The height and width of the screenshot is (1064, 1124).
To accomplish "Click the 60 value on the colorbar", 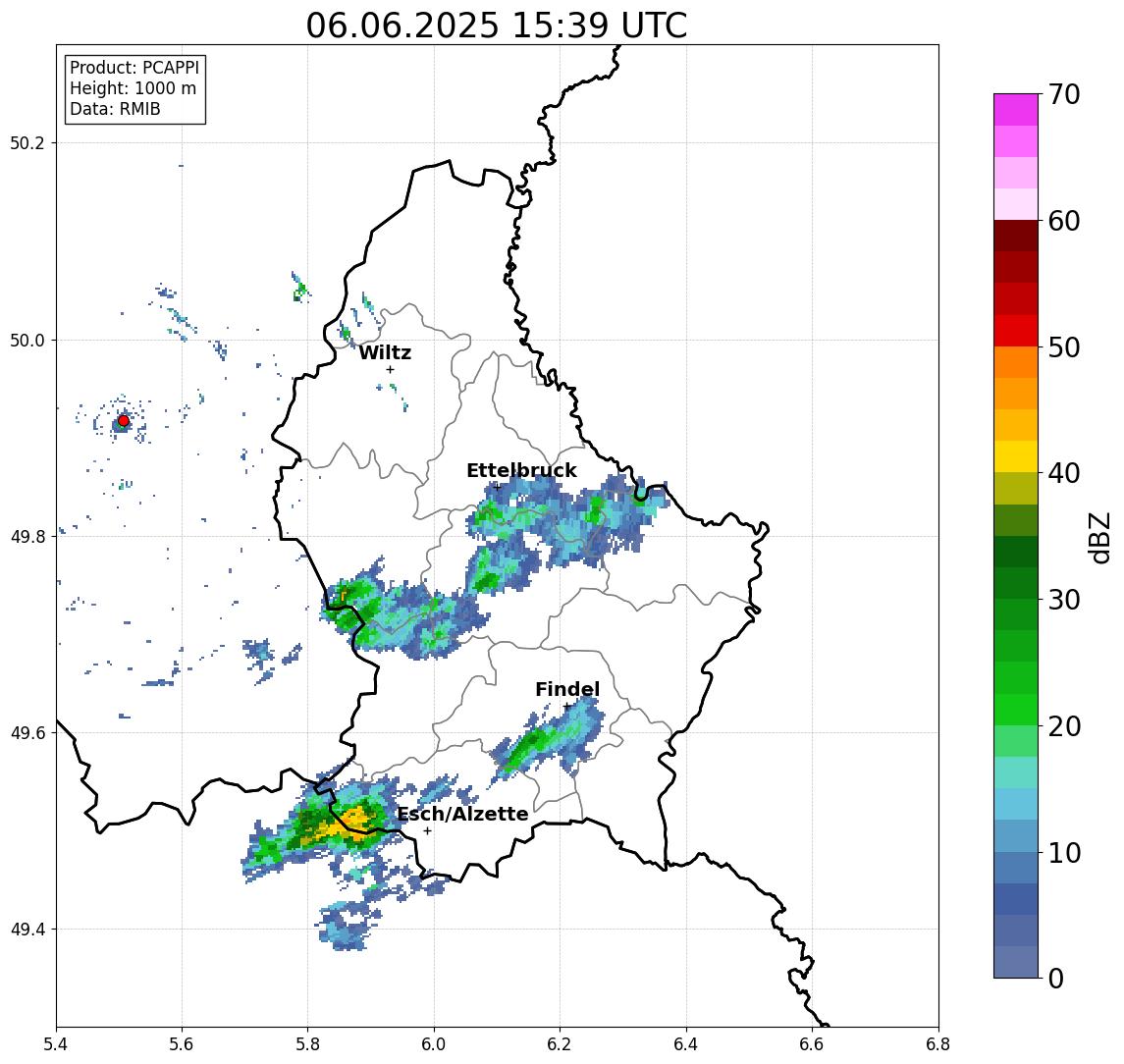I will coord(1064,222).
